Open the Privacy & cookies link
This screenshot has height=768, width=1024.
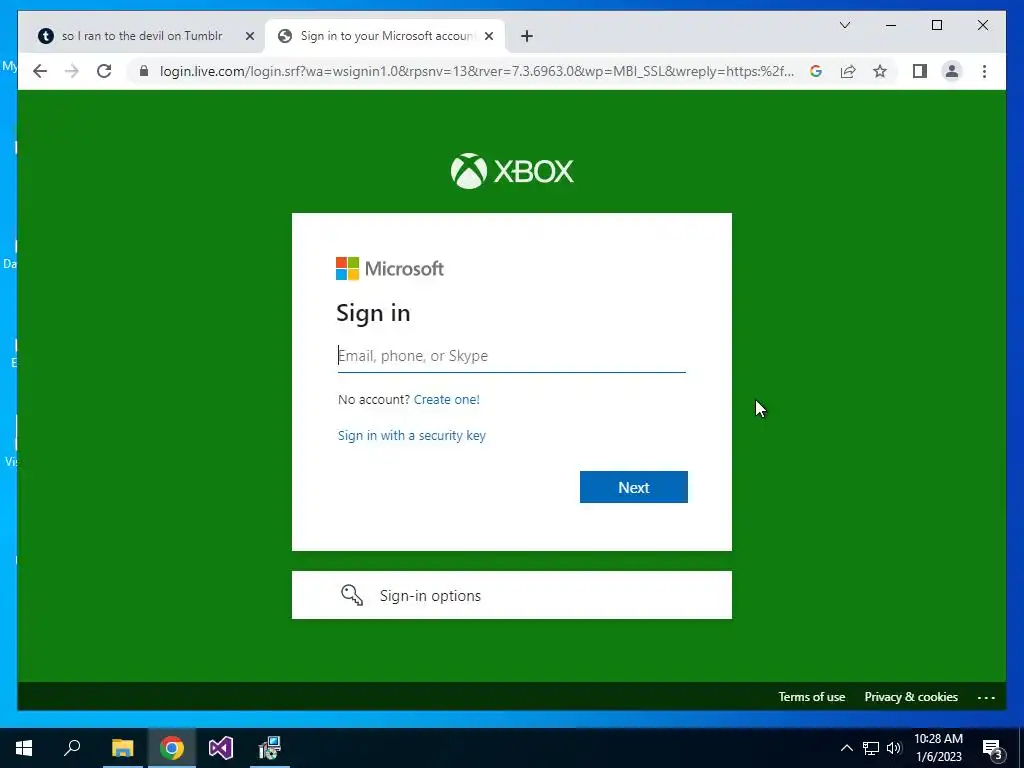[911, 697]
